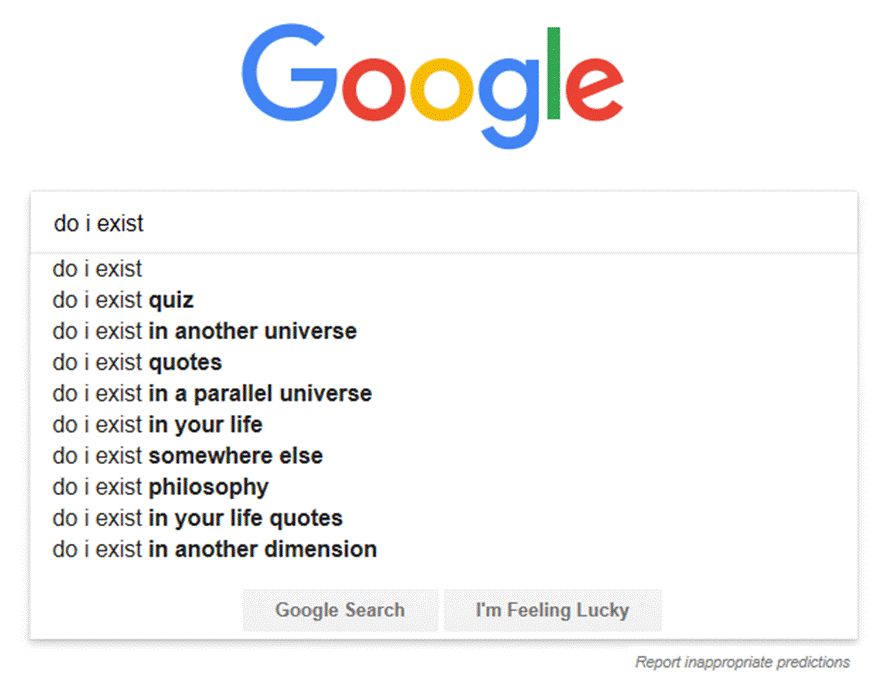The image size is (883, 681).
Task: Pick the 'do i exist in another universe' suggestion
Action: coord(205,331)
